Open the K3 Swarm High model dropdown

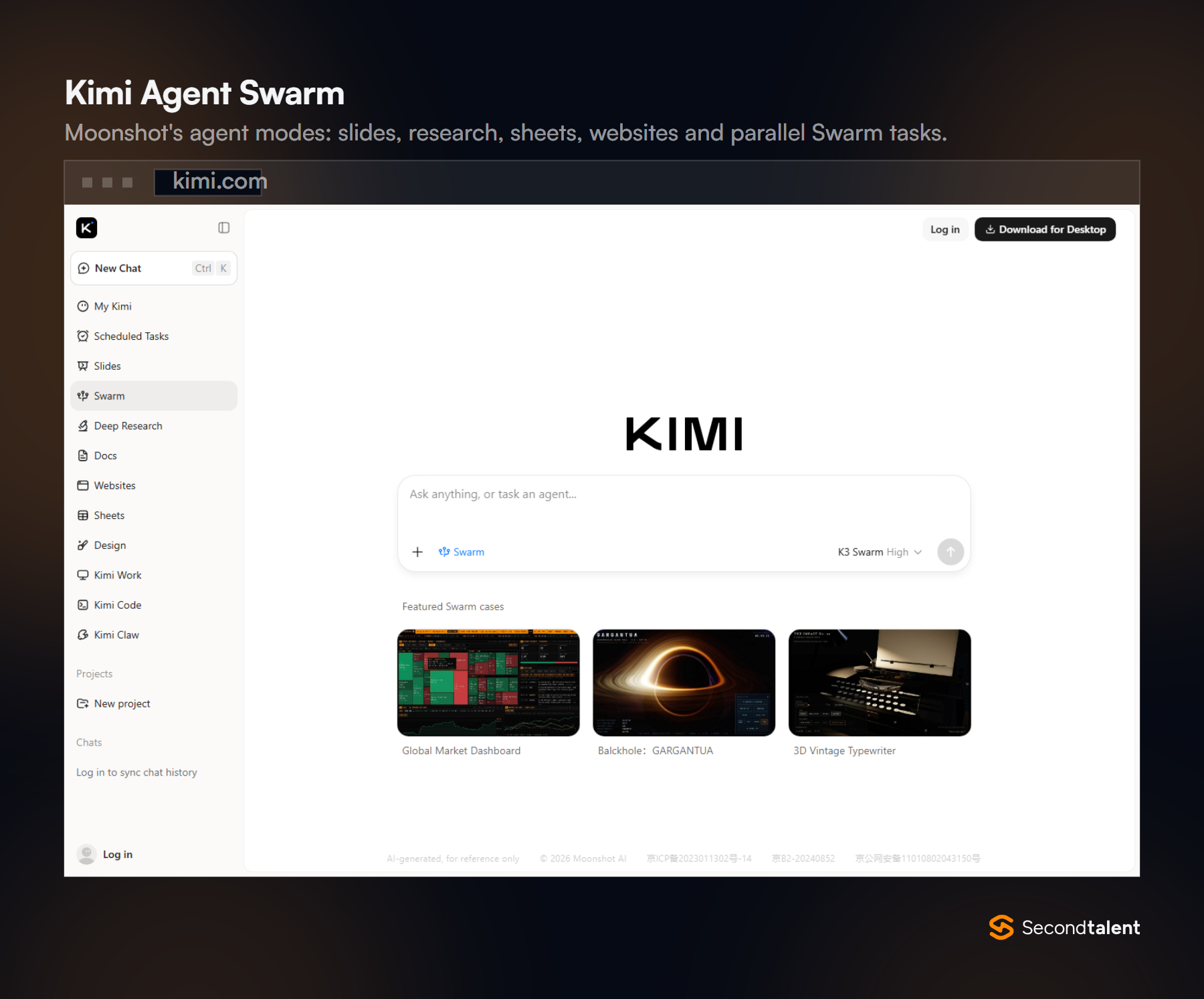(x=880, y=552)
